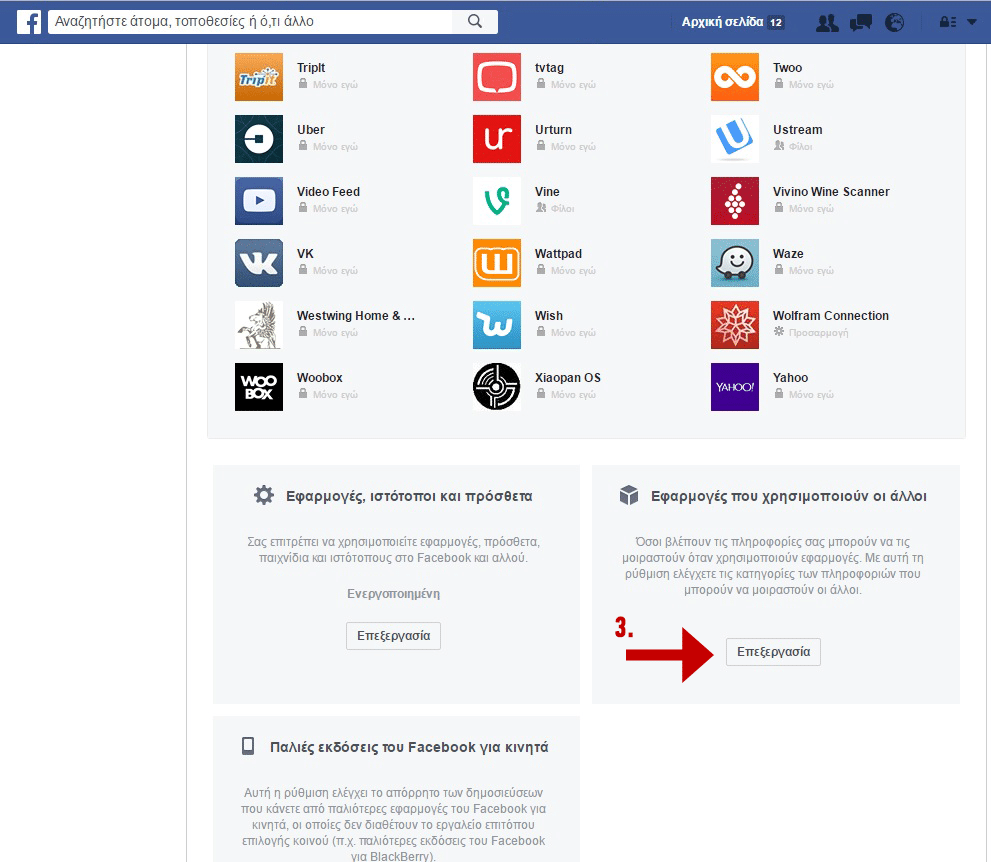Select the Wish app icon
The width and height of the screenshot is (991, 862).
point(497,325)
